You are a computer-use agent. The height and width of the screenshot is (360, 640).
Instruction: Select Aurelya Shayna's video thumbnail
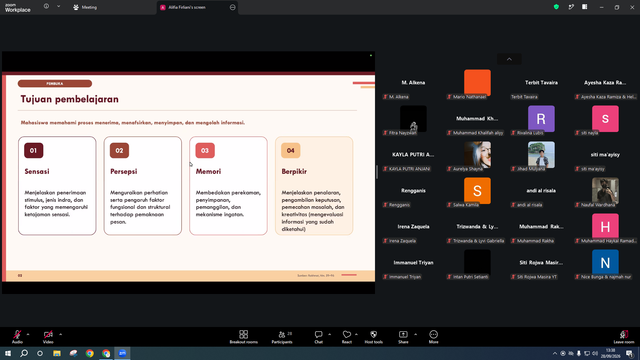477,155
